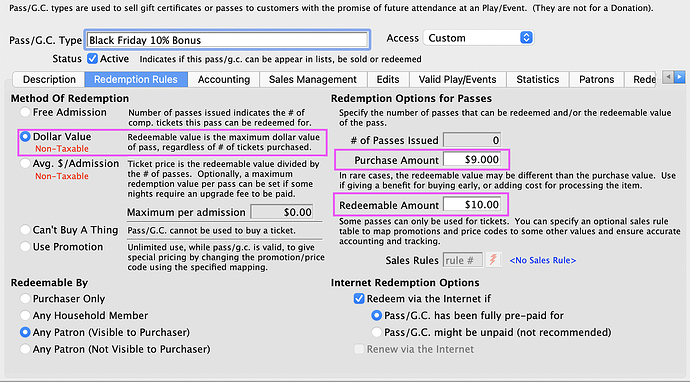690x382 pixels.
Task: Select Pass/G.C. might be unpaid option
Action: point(376,332)
